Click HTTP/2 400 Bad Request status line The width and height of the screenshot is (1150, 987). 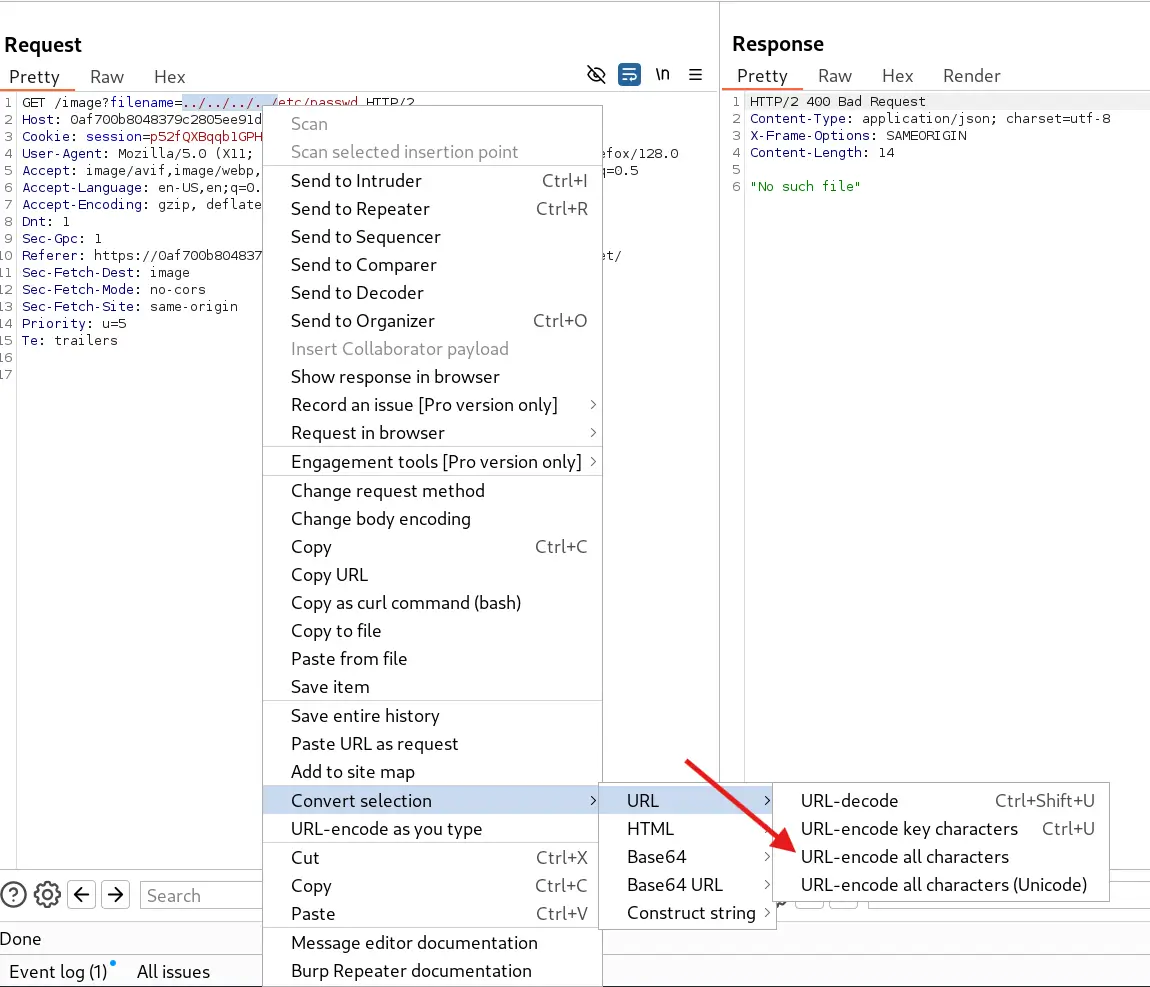[837, 101]
